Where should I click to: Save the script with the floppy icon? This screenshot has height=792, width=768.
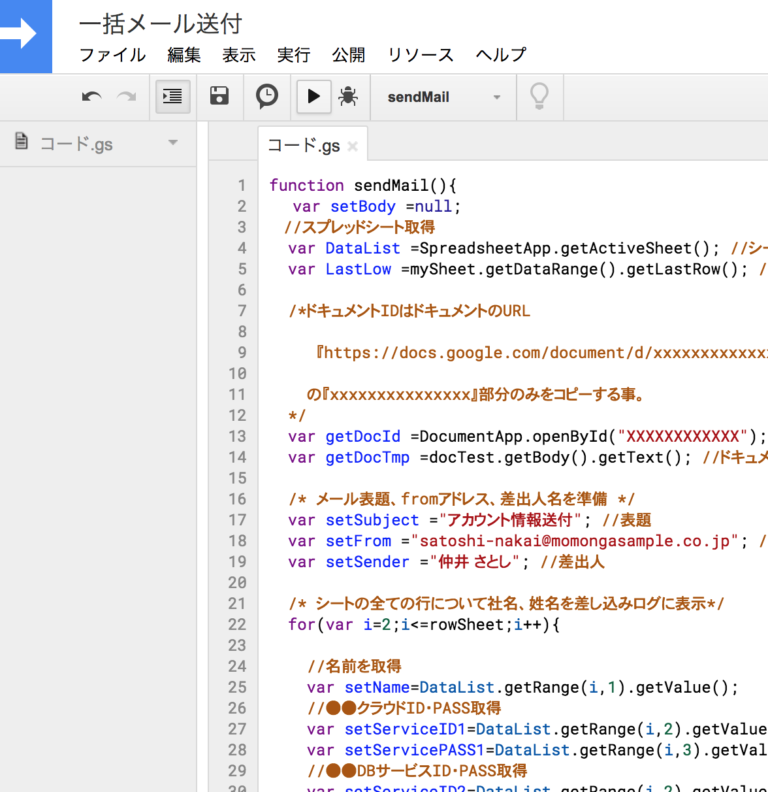click(x=219, y=97)
